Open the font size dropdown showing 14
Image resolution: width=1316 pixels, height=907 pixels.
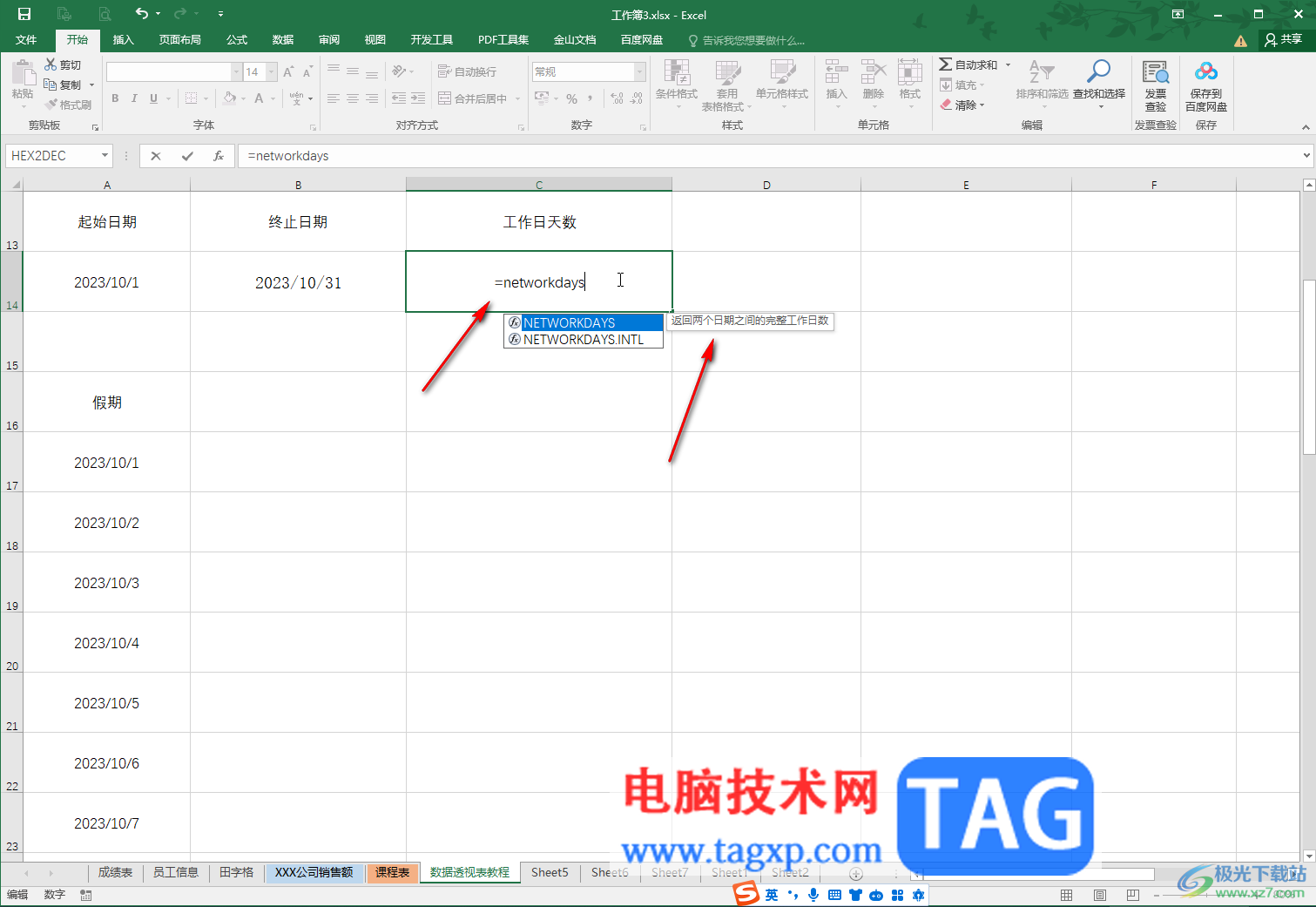tap(272, 71)
